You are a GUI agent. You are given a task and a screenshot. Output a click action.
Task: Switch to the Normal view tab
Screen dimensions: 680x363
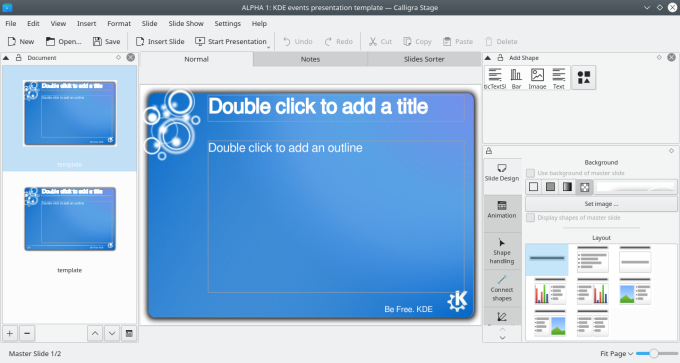[x=196, y=59]
